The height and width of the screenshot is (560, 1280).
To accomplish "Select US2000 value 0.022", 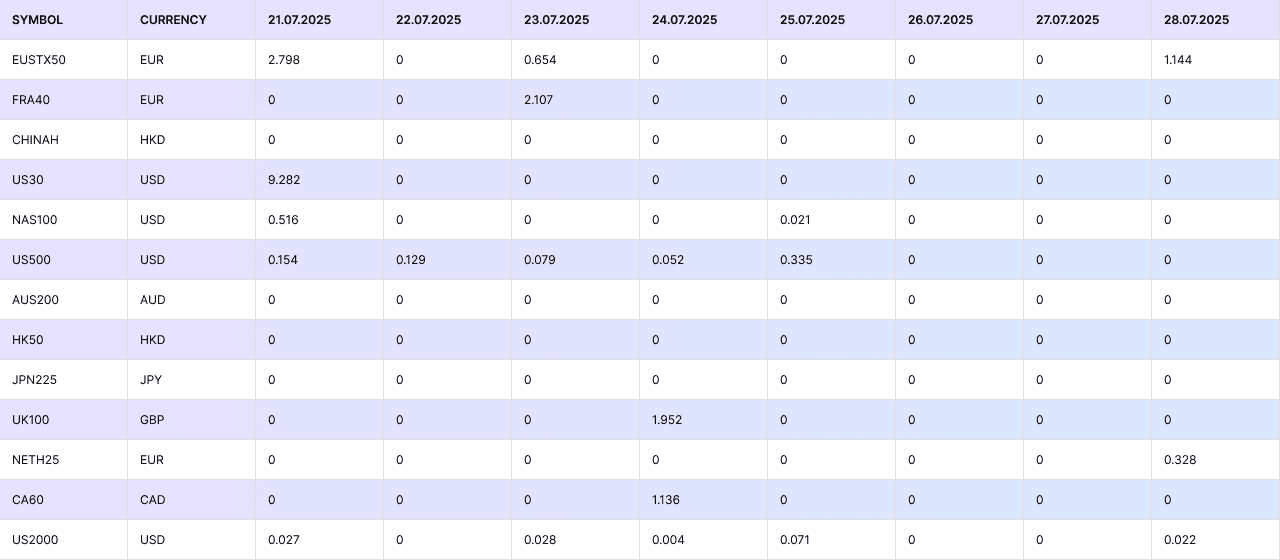I will (1216, 540).
